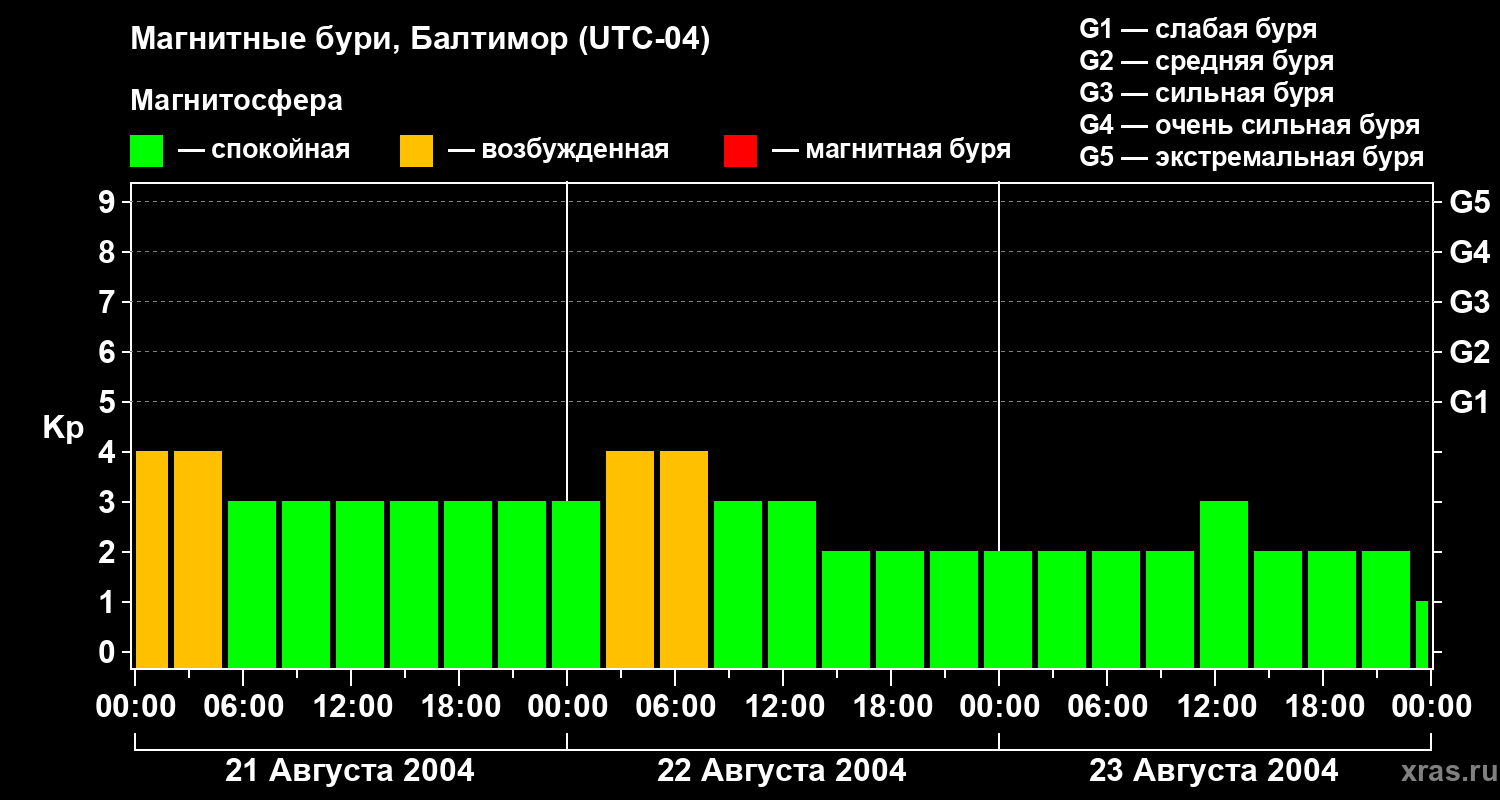Screen dimensions: 1500x800
Task: Select legend line 'G4 — очень сильная буря'
Action: (1250, 125)
